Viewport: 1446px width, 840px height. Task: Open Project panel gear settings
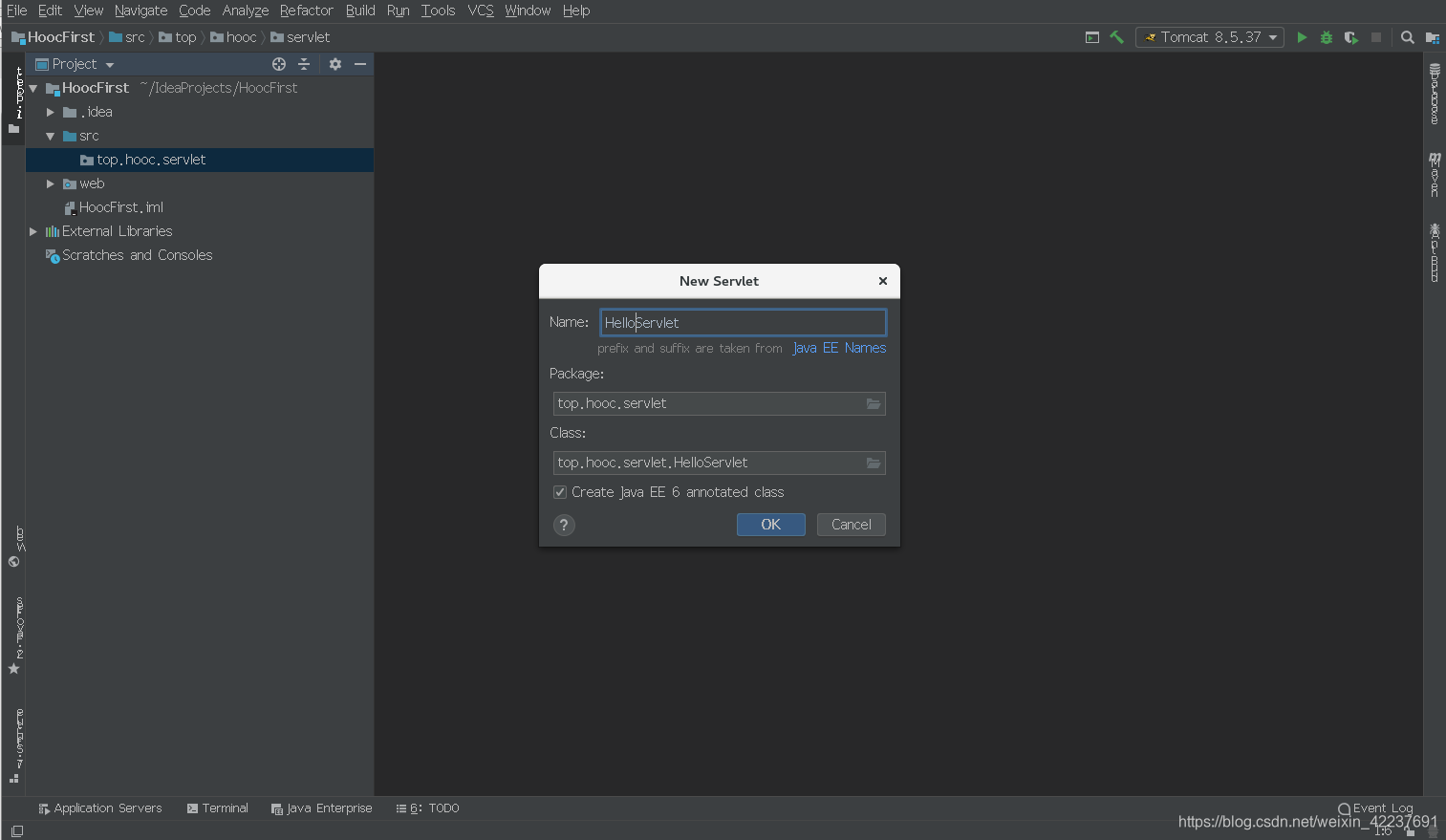point(335,64)
